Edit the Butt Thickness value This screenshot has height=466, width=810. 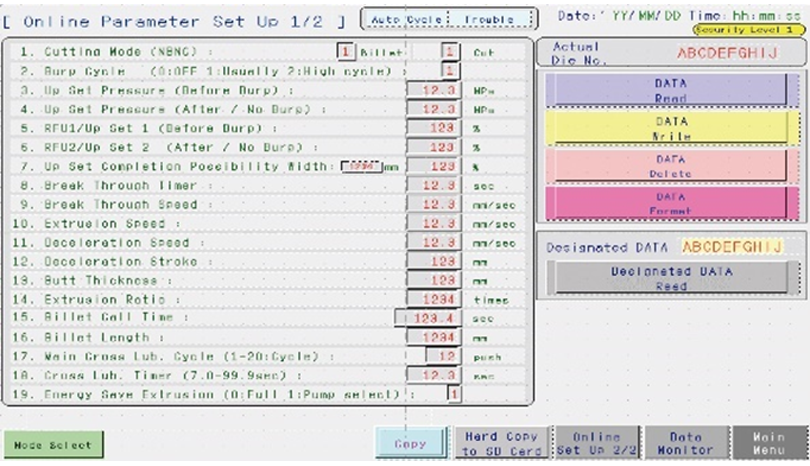pos(434,280)
